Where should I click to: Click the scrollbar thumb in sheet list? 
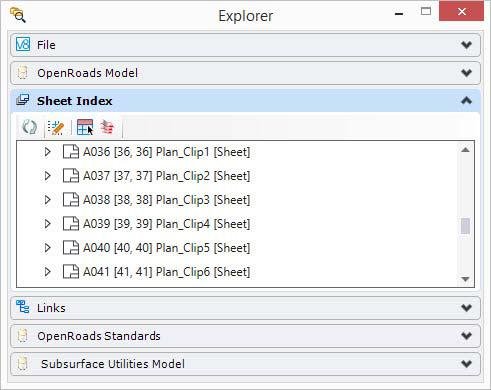point(465,226)
